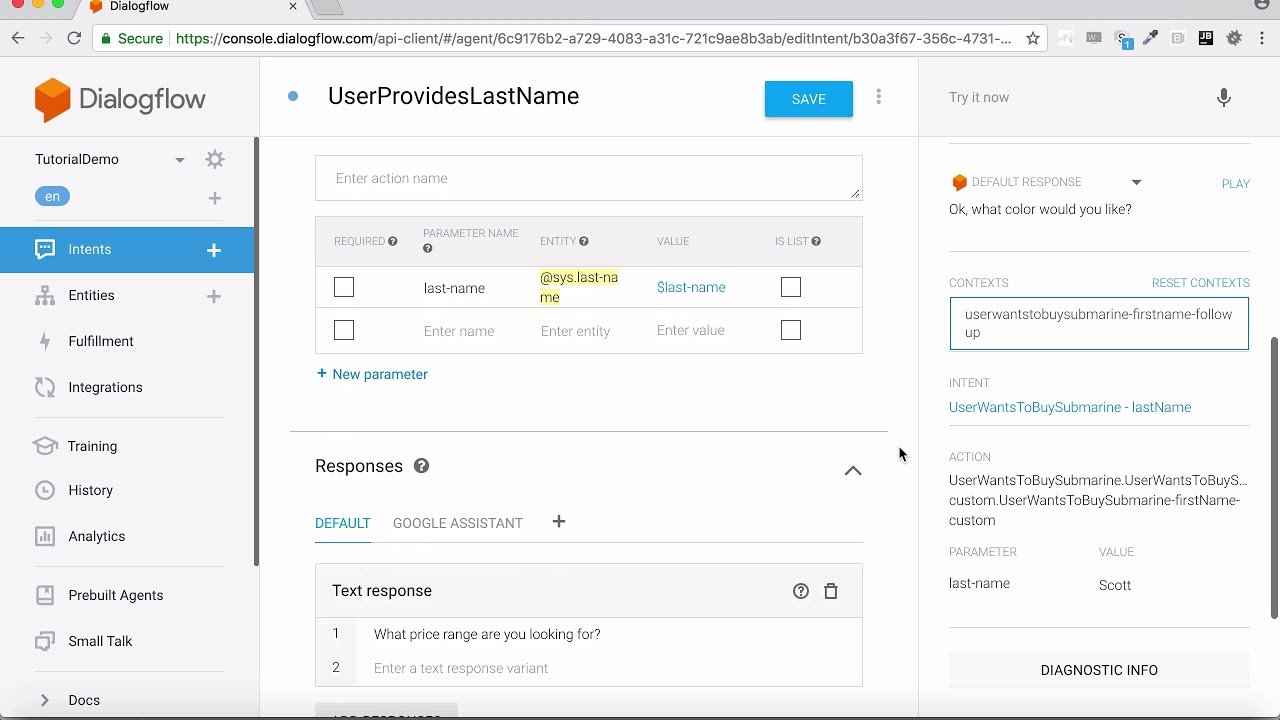Open the Analytics section
The width and height of the screenshot is (1280, 720).
(96, 536)
